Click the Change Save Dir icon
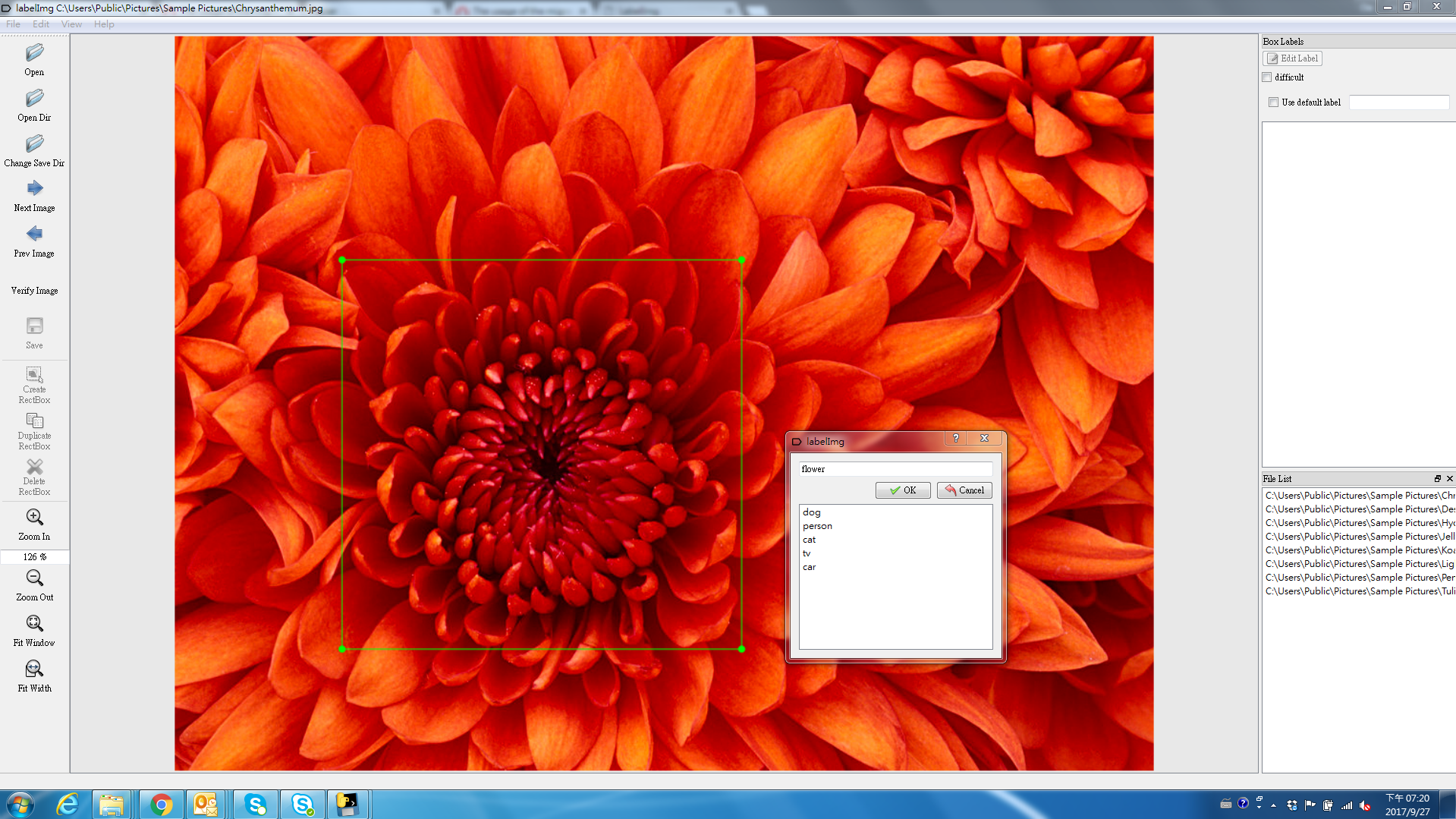The width and height of the screenshot is (1456, 819). [x=34, y=144]
